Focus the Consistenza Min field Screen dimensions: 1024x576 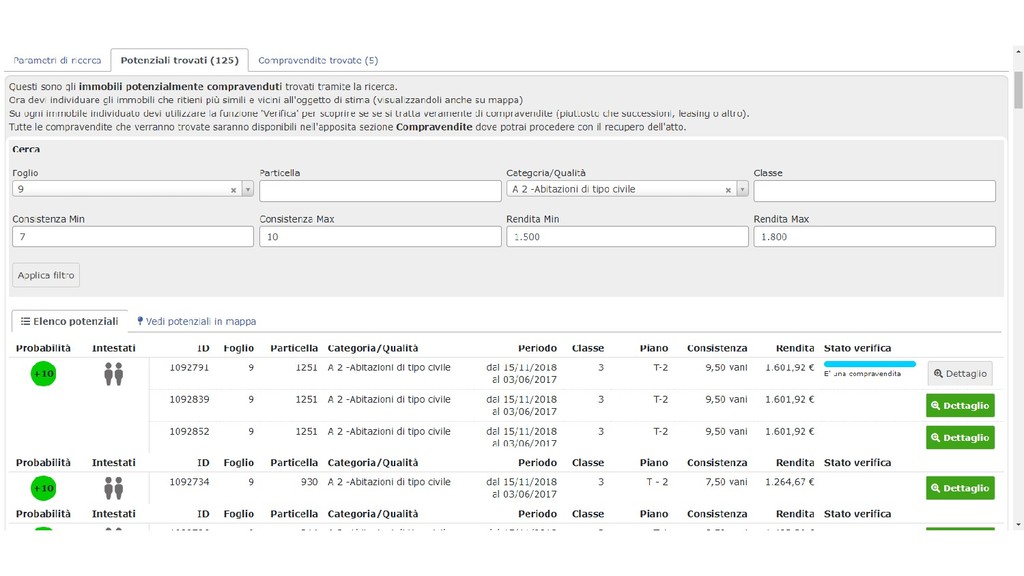pyautogui.click(x=133, y=236)
